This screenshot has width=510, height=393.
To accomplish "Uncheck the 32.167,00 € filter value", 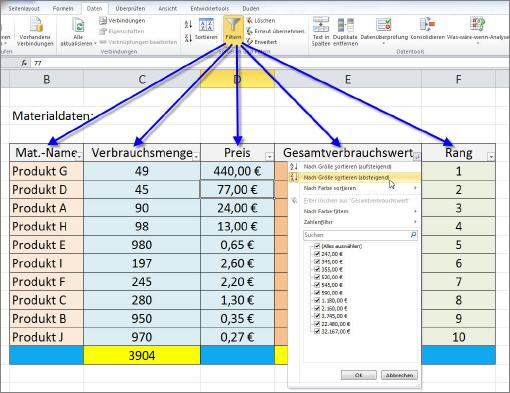I will point(317,331).
